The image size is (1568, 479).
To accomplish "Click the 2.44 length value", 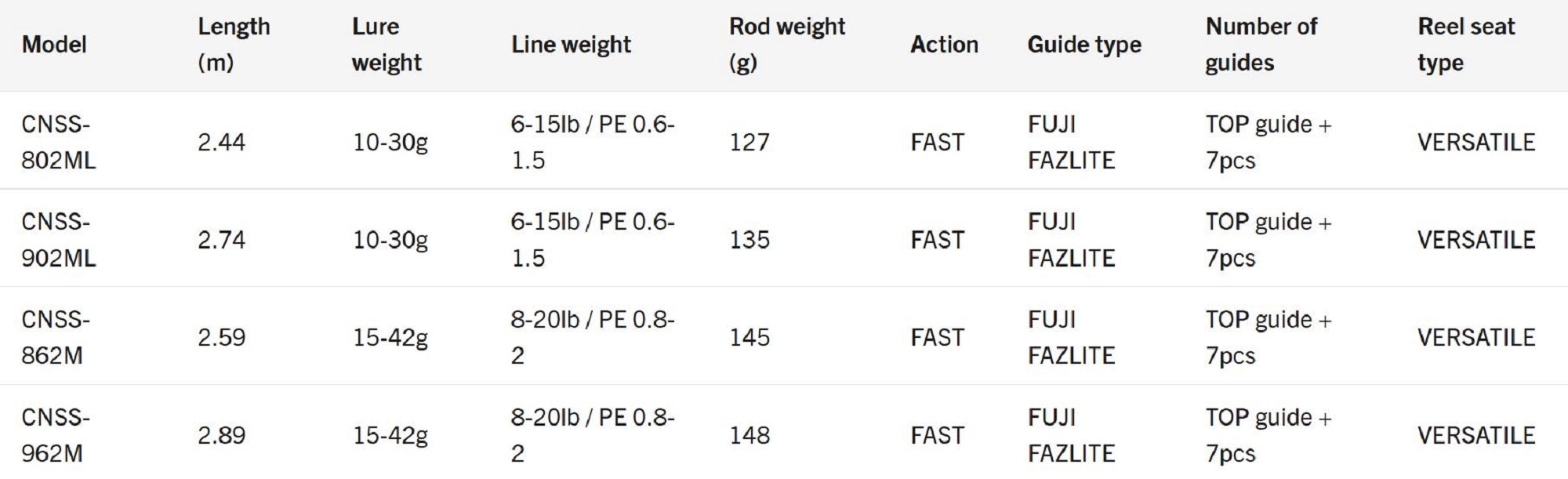I will pos(221,142).
